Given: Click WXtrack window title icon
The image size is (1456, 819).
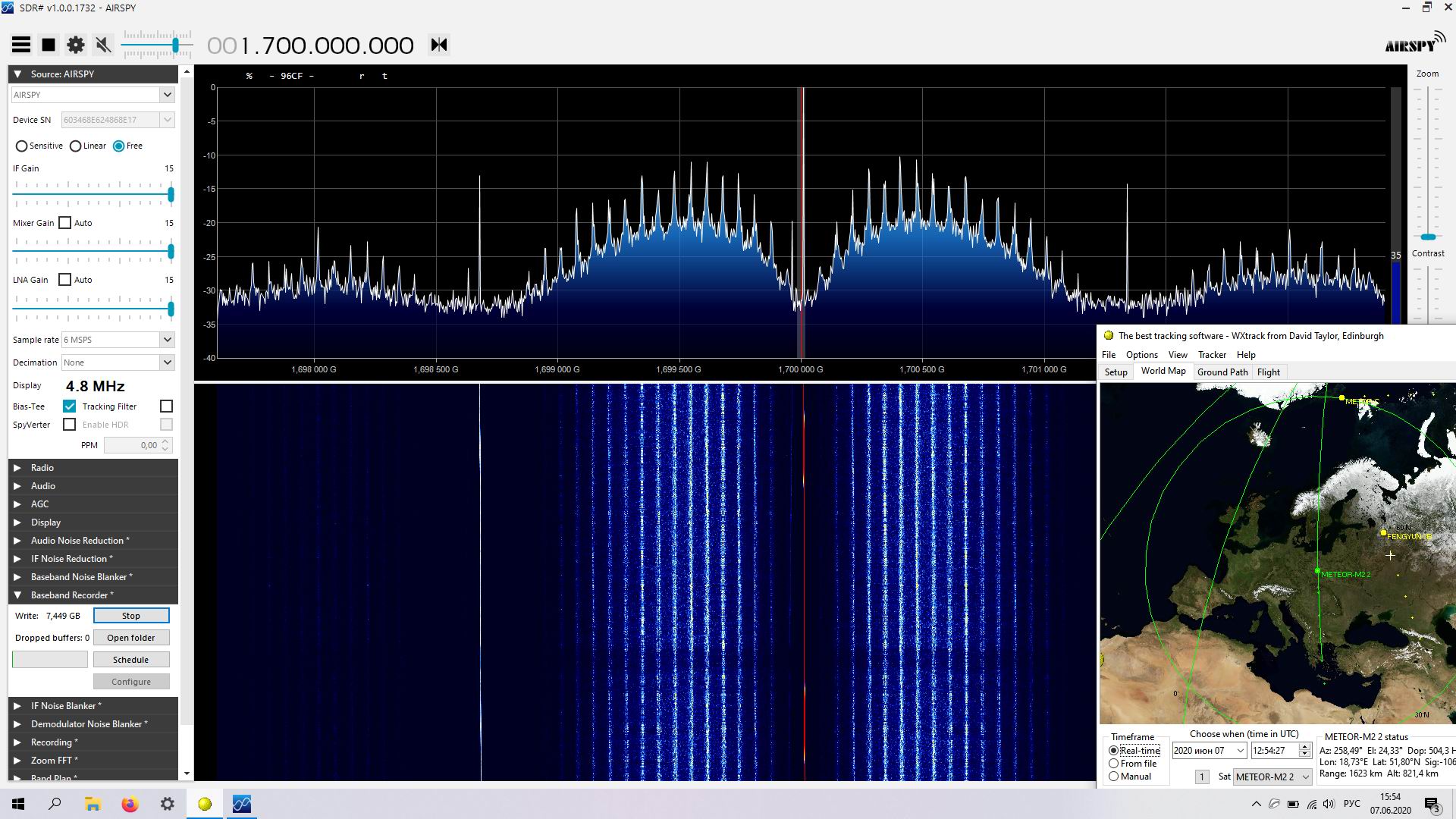Looking at the screenshot, I should coord(1108,335).
